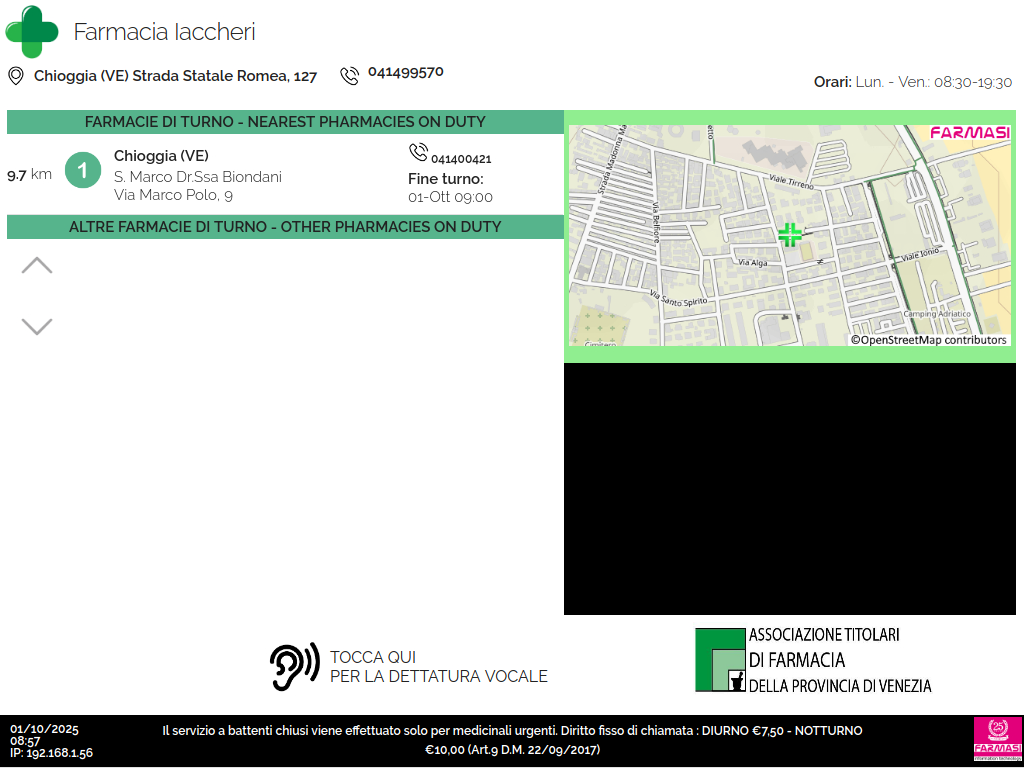The width and height of the screenshot is (1024, 768).
Task: Click the Associazione Titolari di Farmacia logo
Action: click(813, 660)
